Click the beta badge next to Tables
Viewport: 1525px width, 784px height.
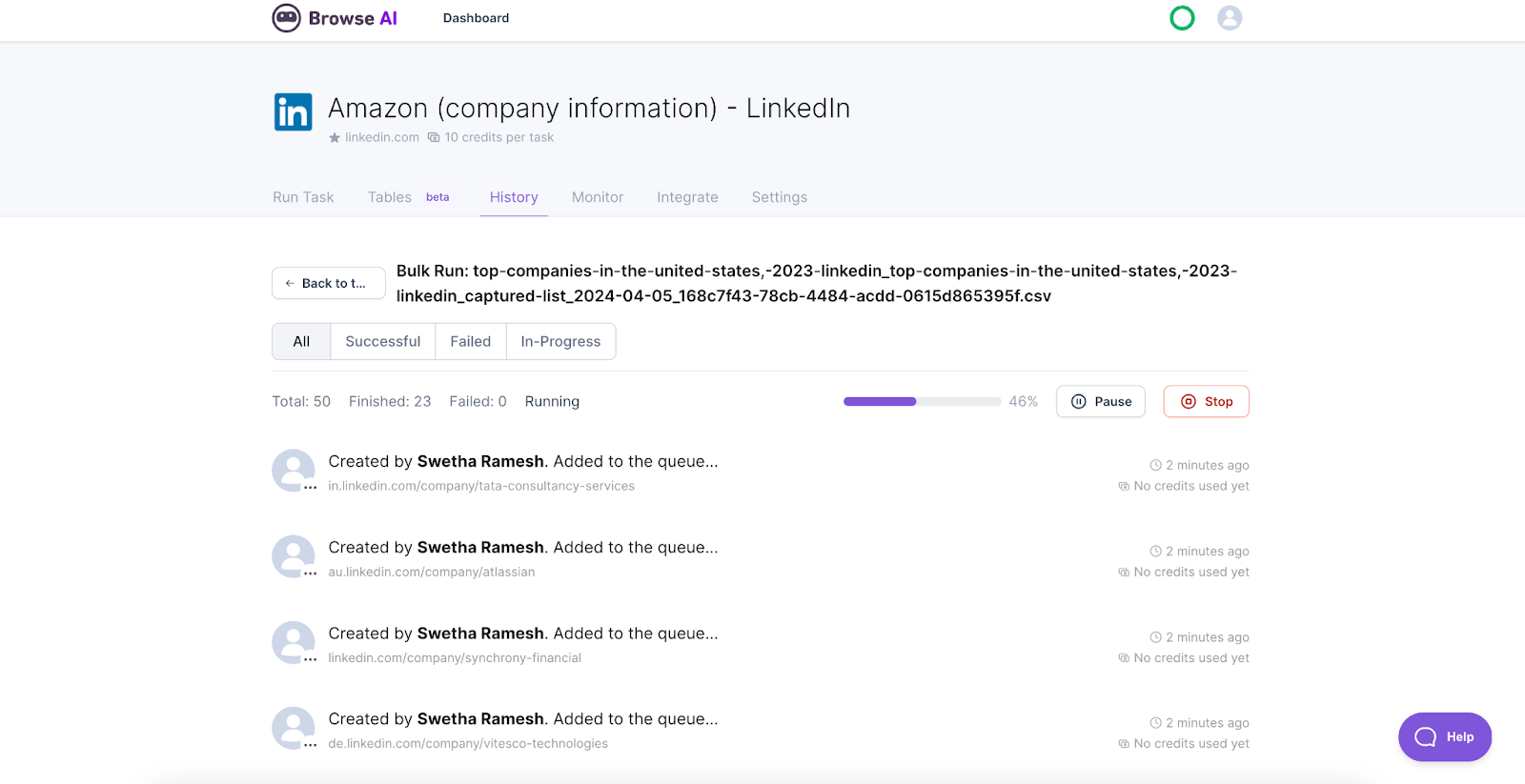(x=437, y=197)
